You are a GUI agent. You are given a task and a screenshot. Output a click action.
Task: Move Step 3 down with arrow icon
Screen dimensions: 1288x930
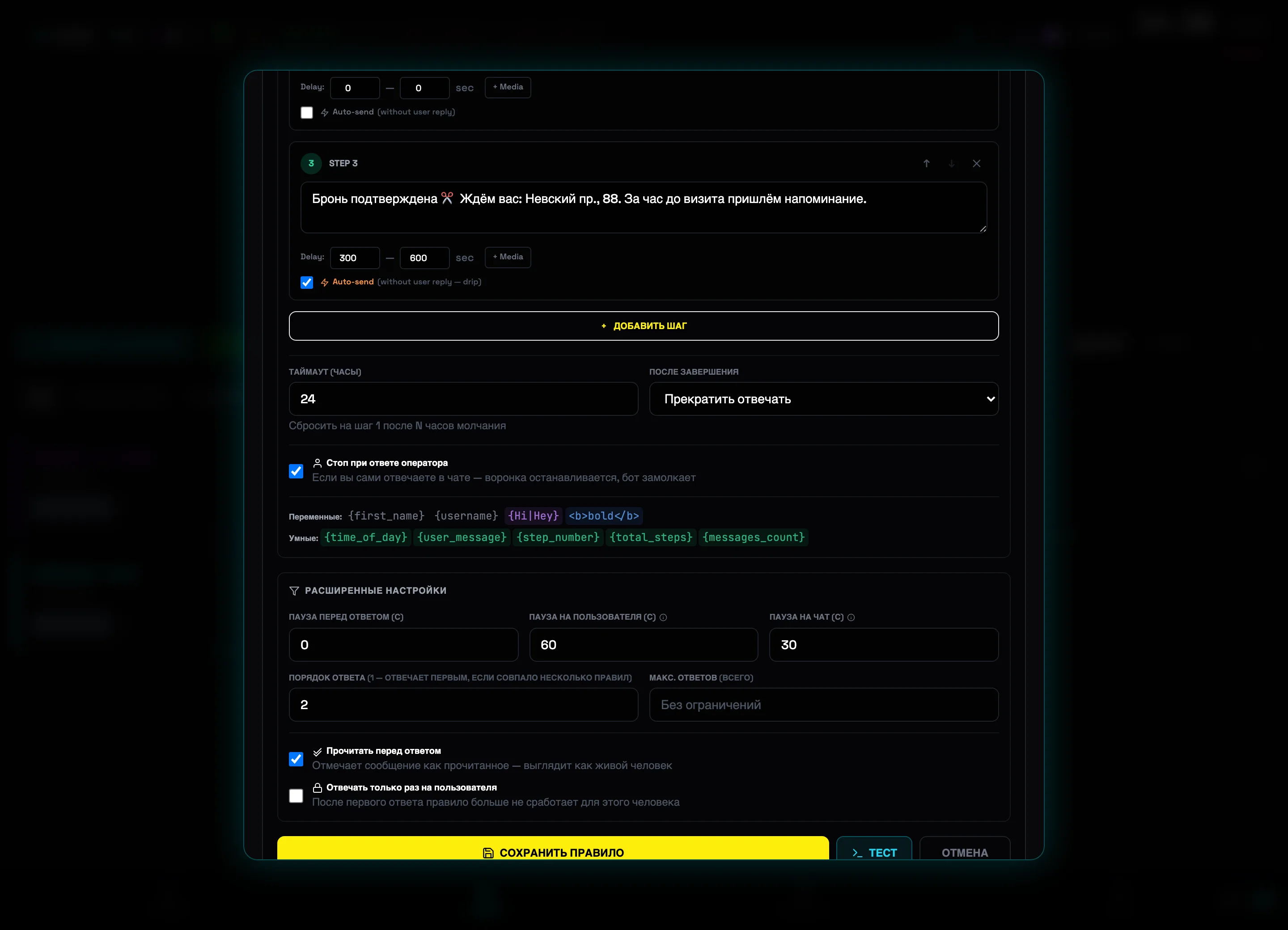pyautogui.click(x=951, y=164)
